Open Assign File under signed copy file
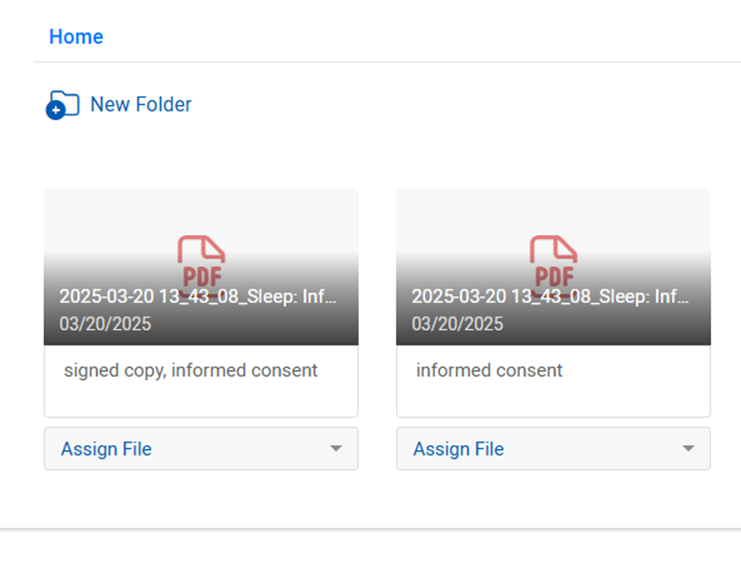Viewport: 741px width, 578px height. pyautogui.click(x=201, y=449)
